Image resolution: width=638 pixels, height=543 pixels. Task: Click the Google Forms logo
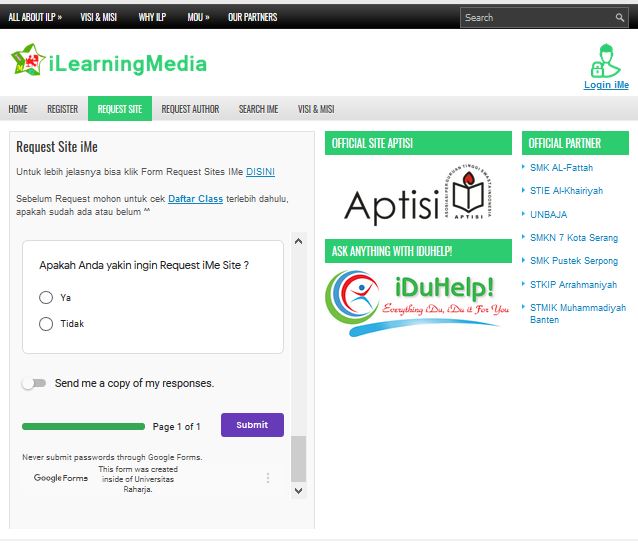tap(61, 478)
